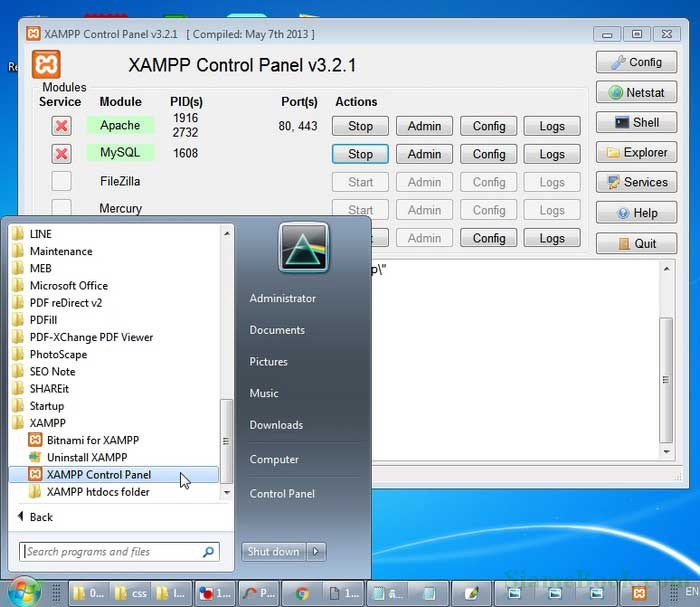This screenshot has height=607, width=700.
Task: Click the Start menu programs scrollbar thumb
Action: [x=226, y=441]
